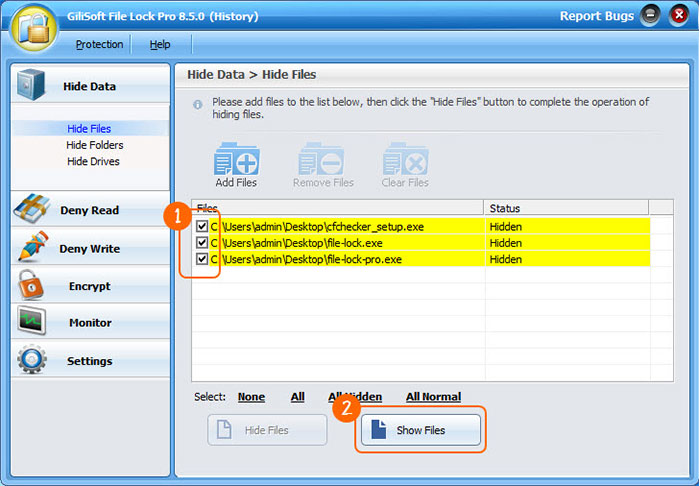This screenshot has height=486, width=700.
Task: Switch to the Monitor section
Action: click(90, 322)
